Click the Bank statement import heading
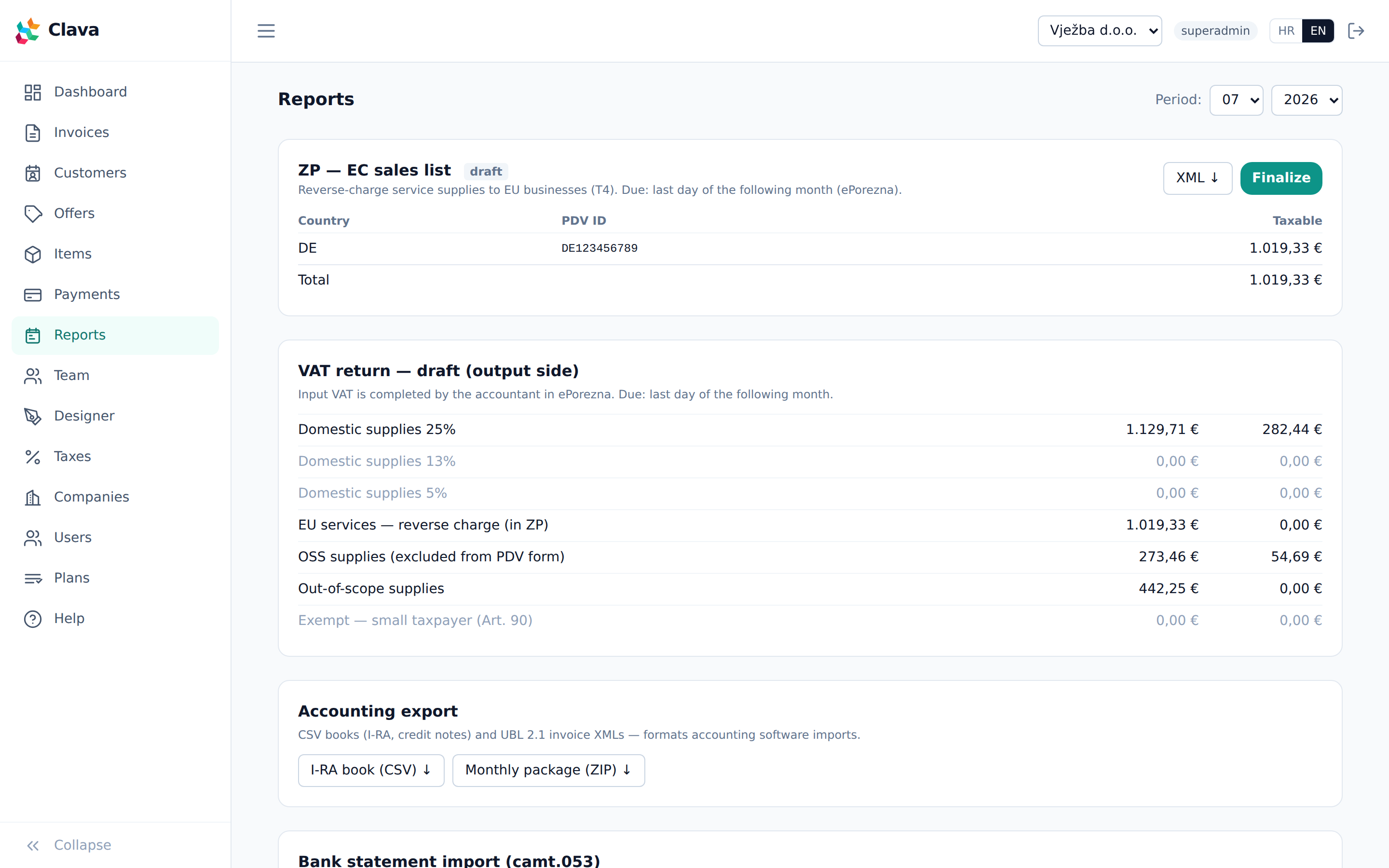 (449, 861)
